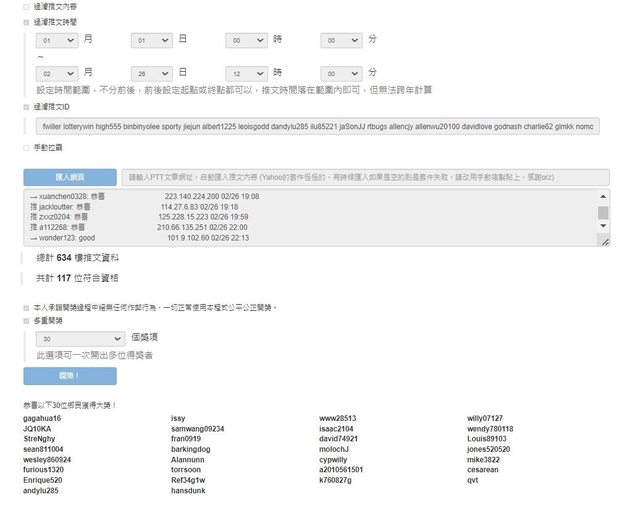This screenshot has width=640, height=505.
Task: Click the PTT article URL input field
Action: point(364,176)
